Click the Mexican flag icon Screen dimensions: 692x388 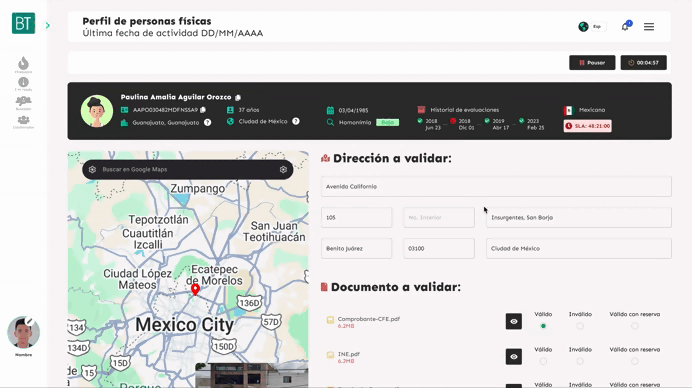click(x=568, y=110)
